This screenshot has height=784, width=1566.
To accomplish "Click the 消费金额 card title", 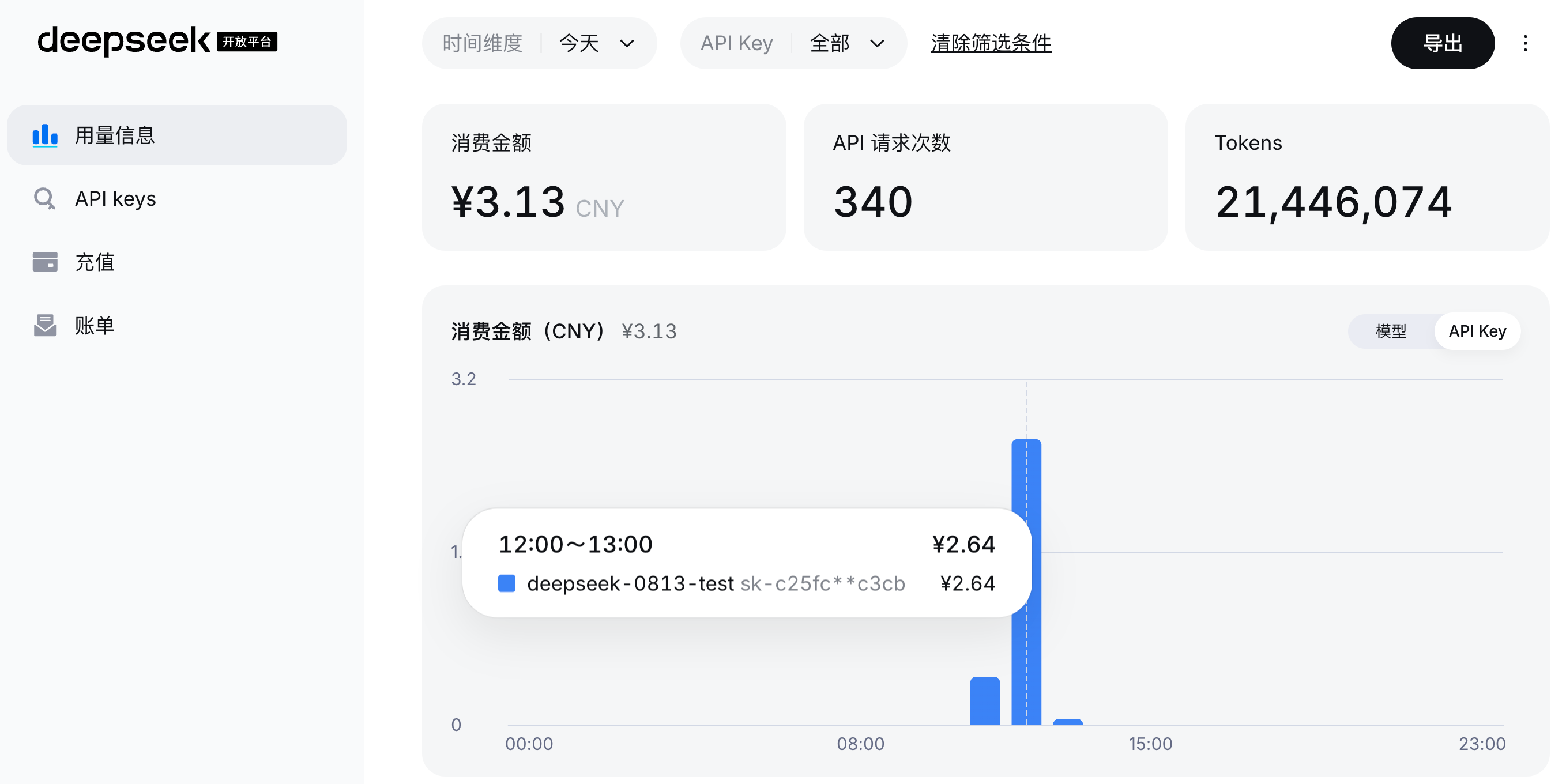I will point(491,143).
